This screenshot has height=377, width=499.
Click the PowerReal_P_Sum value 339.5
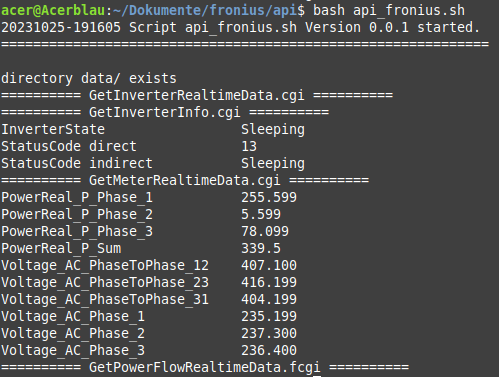(x=261, y=248)
